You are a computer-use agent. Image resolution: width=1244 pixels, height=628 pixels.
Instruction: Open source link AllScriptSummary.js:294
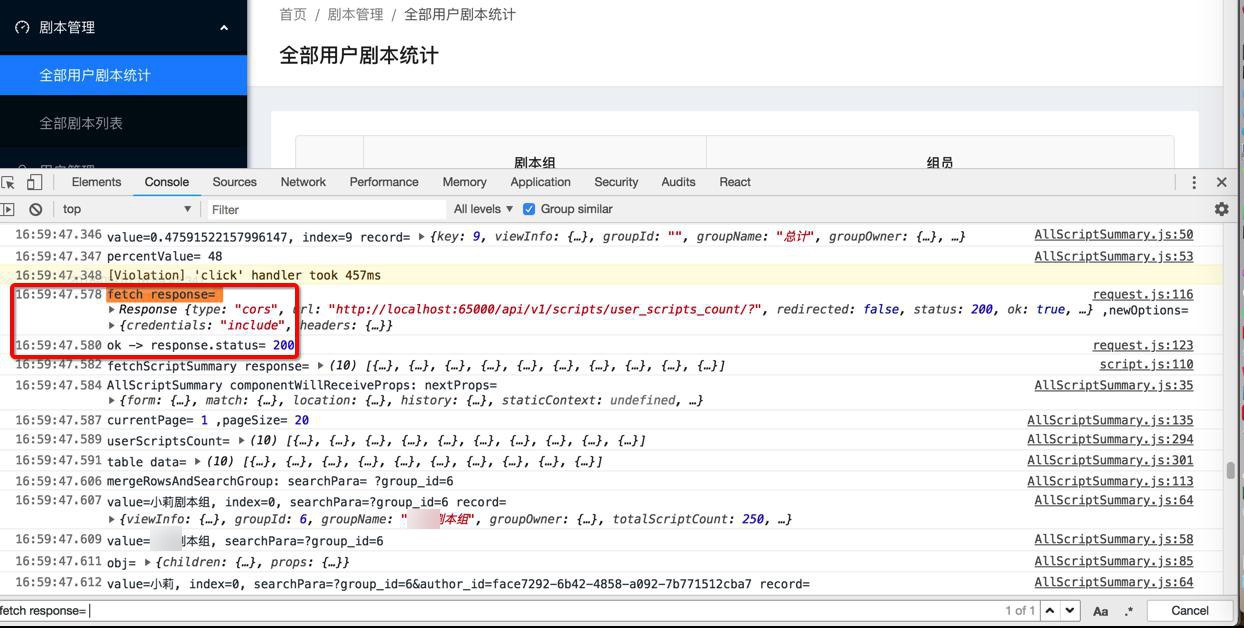coord(1110,440)
